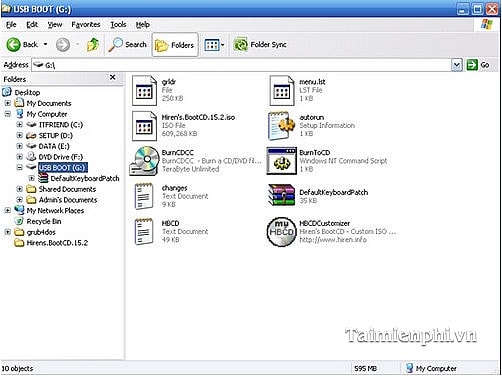Open the address bar dropdown arrow
The height and width of the screenshot is (377, 502).
[457, 65]
